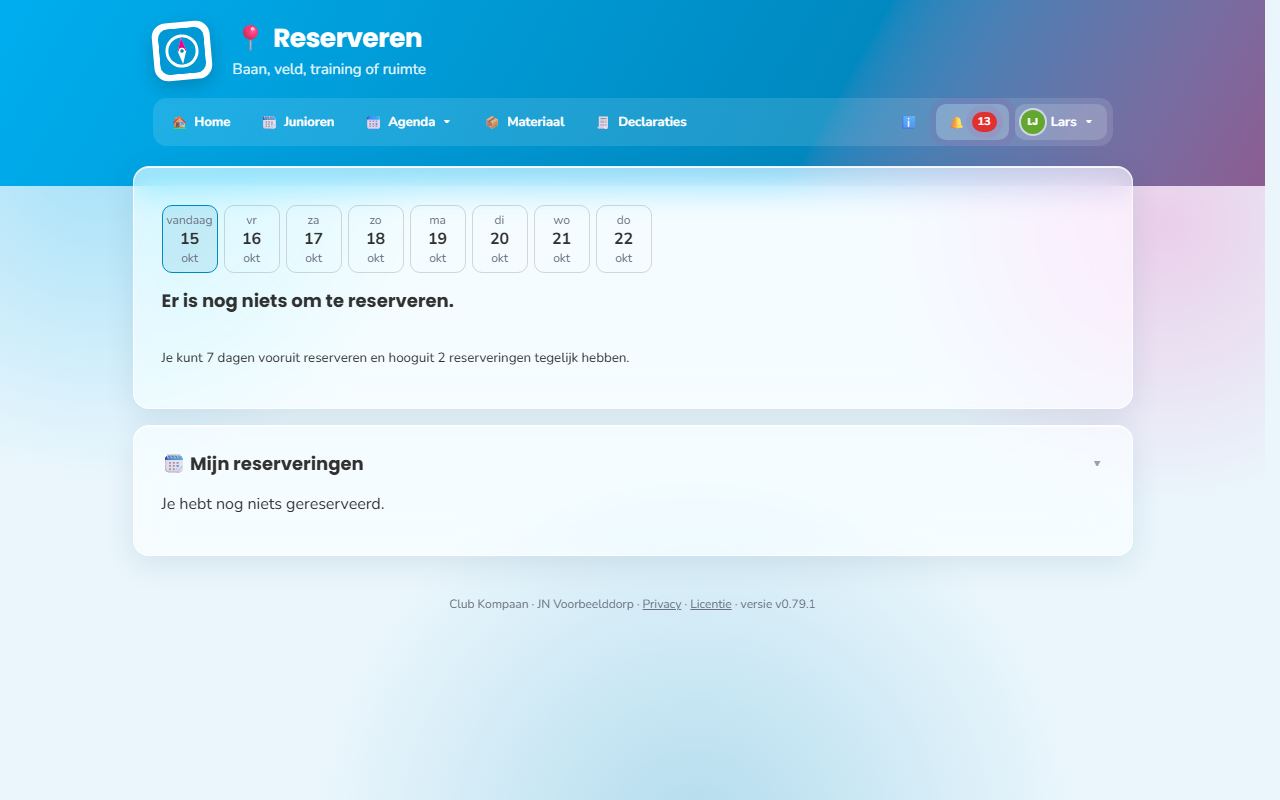Viewport: 1280px width, 800px height.
Task: Open the Home menu item
Action: [201, 122]
